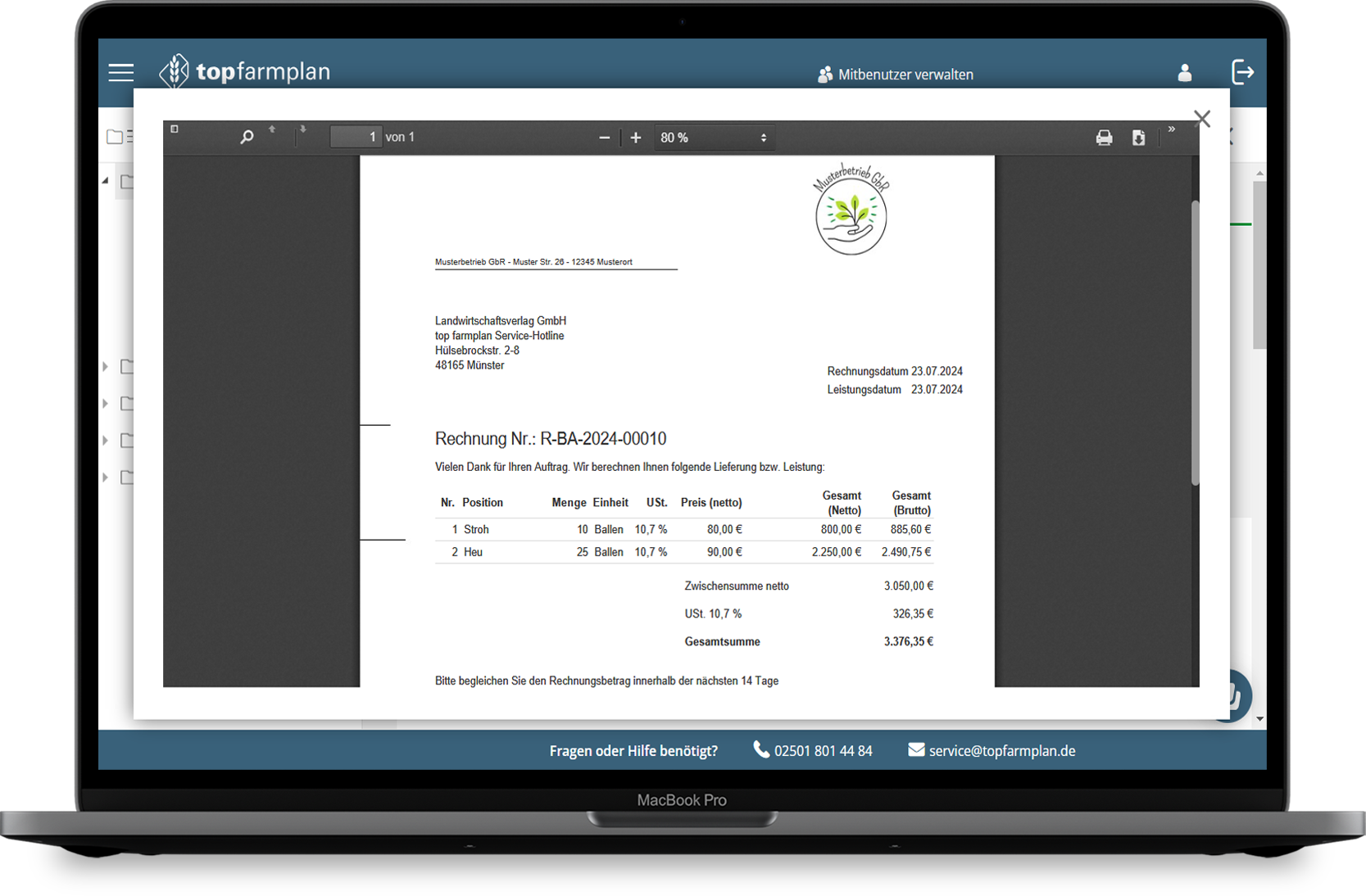Click the '3.376,35 €' total amount
Image resolution: width=1366 pixels, height=896 pixels.
click(908, 642)
